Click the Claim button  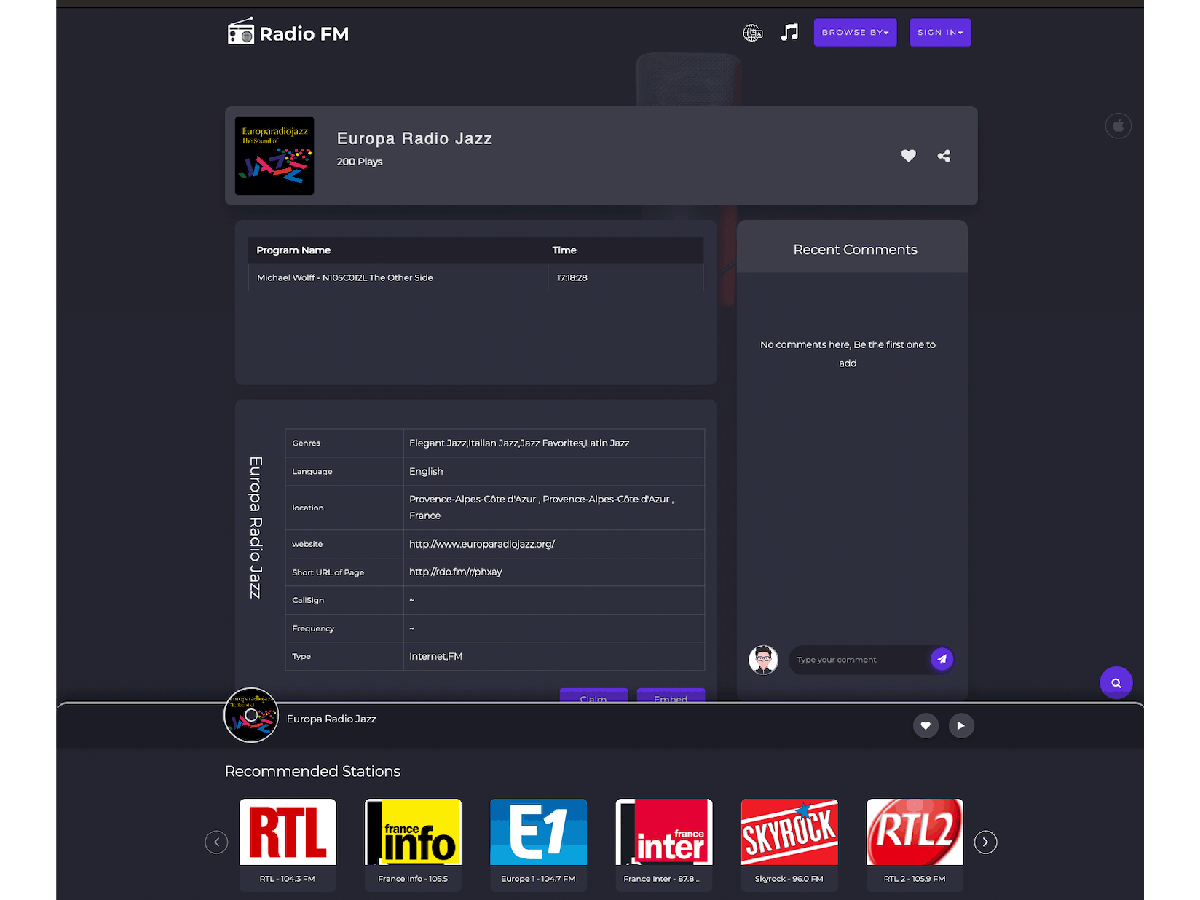594,697
